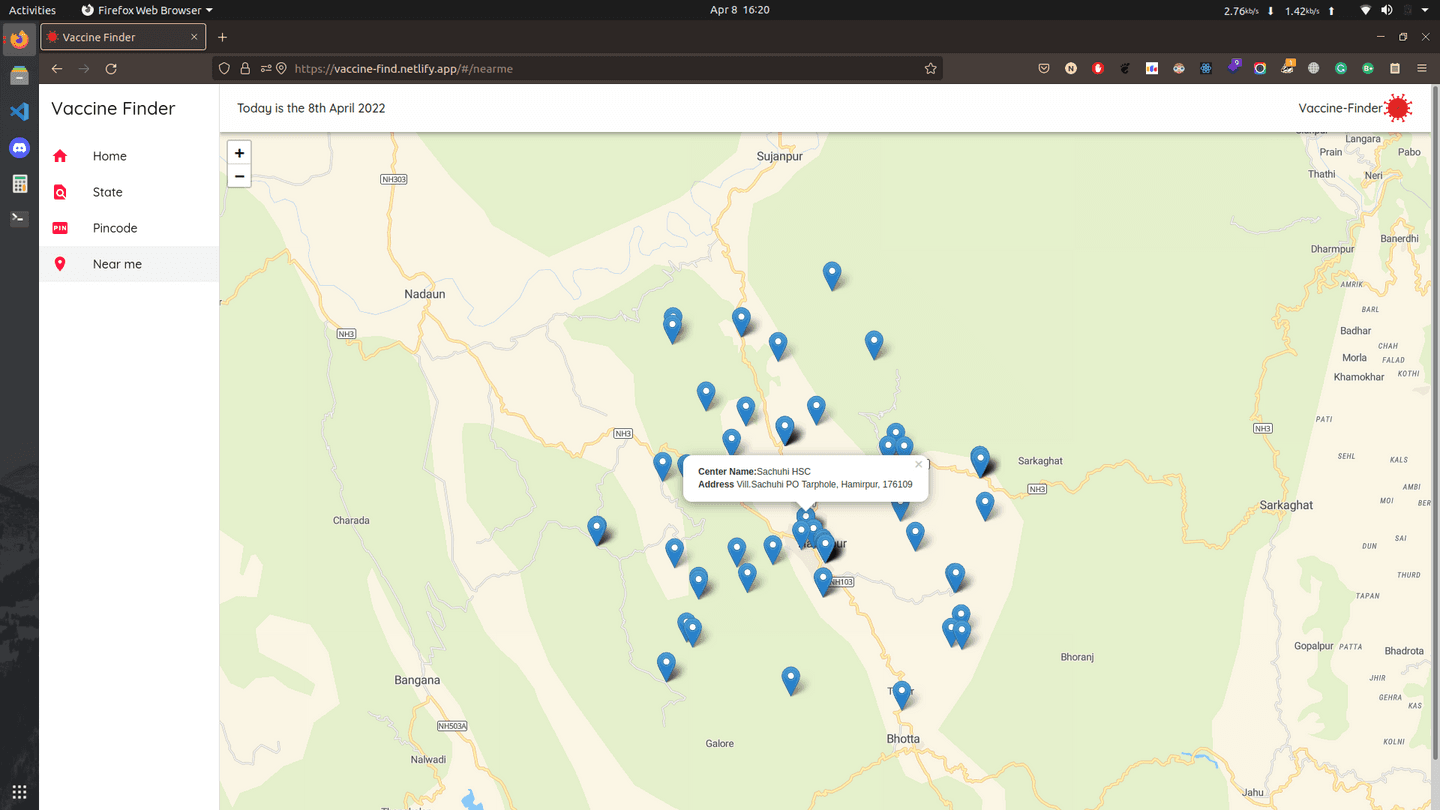Image resolution: width=1440 pixels, height=810 pixels.
Task: Open the clock and calendar panel
Action: [x=739, y=10]
